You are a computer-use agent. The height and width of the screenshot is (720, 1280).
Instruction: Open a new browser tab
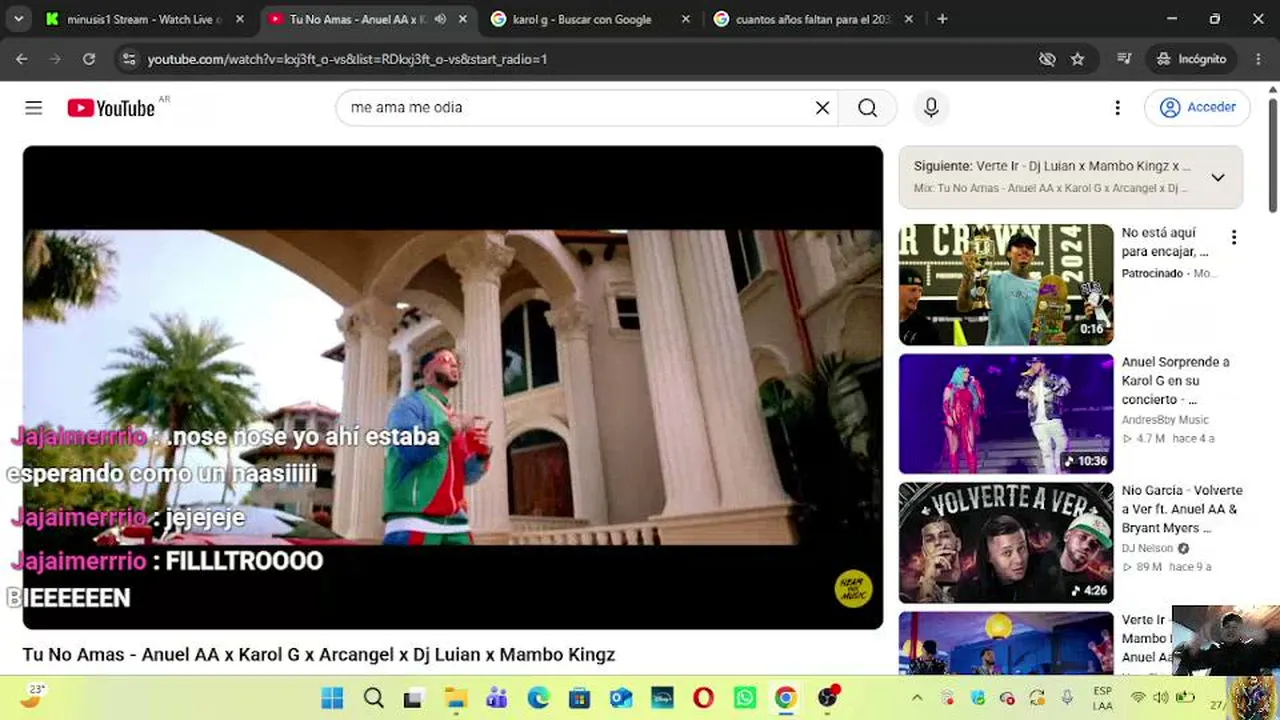pyautogui.click(x=942, y=19)
